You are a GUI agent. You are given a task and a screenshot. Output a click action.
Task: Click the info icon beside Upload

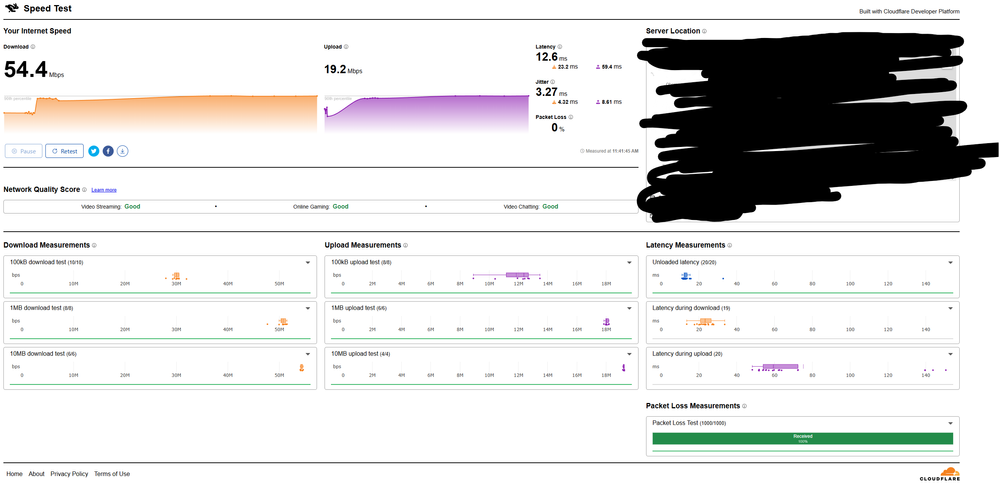pos(349,46)
